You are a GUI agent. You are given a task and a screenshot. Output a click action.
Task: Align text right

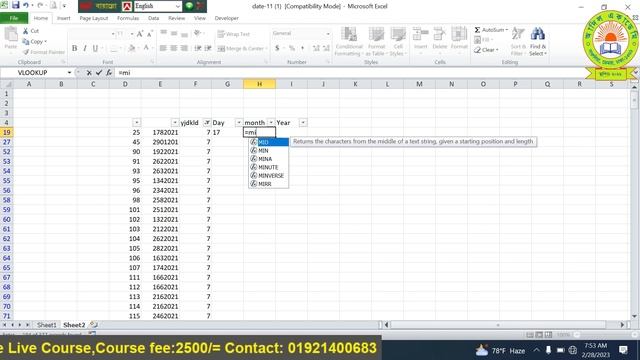pyautogui.click(x=184, y=48)
